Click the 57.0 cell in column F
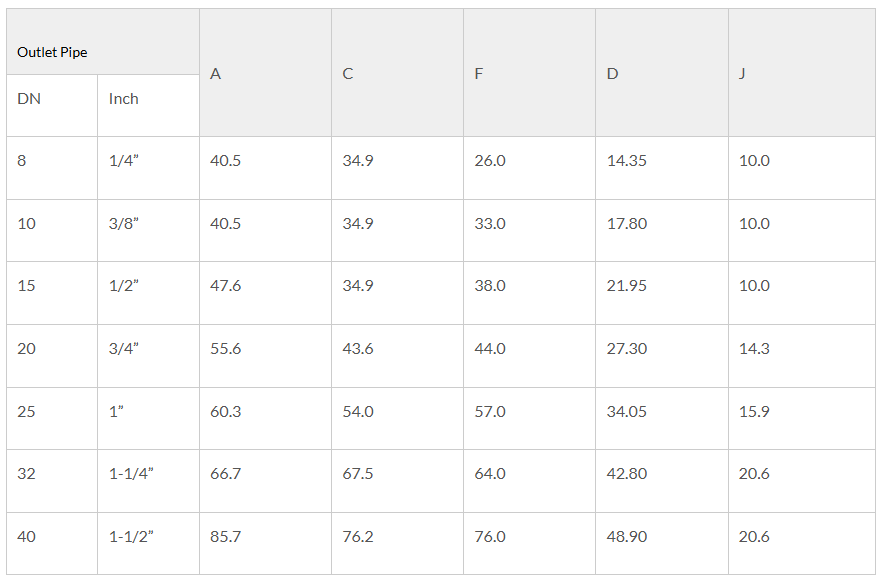 pyautogui.click(x=530, y=418)
